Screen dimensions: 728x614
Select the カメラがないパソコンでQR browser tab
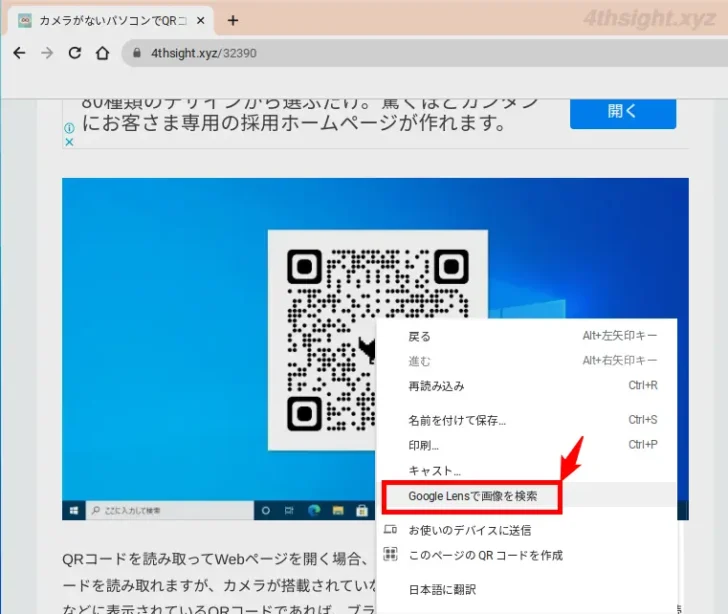110,20
